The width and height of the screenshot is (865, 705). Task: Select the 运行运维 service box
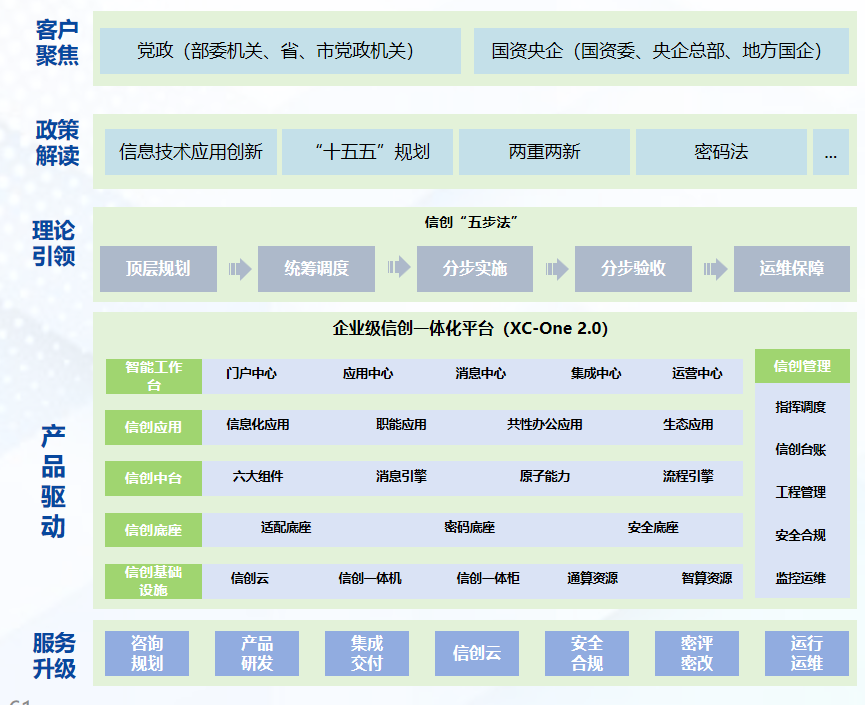806,653
